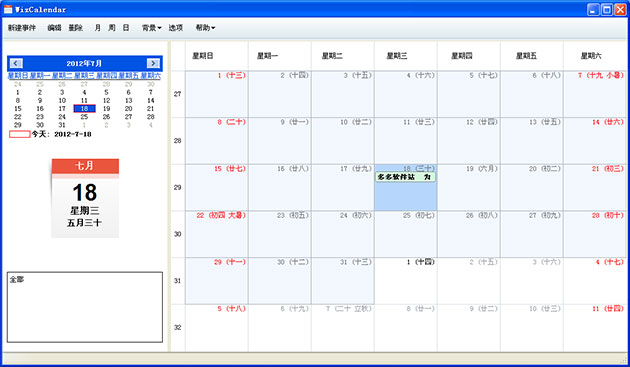Click week number 30 row label
Image resolution: width=630 pixels, height=367 pixels.
(x=177, y=234)
